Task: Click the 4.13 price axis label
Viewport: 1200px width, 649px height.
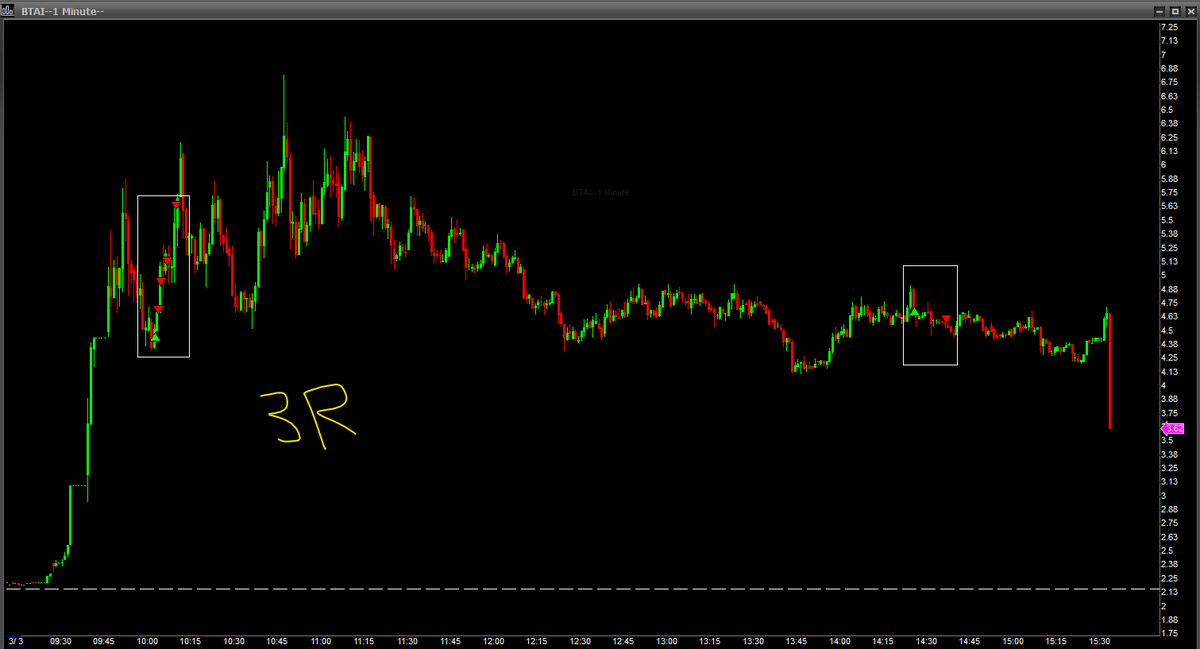Action: pyautogui.click(x=1168, y=372)
